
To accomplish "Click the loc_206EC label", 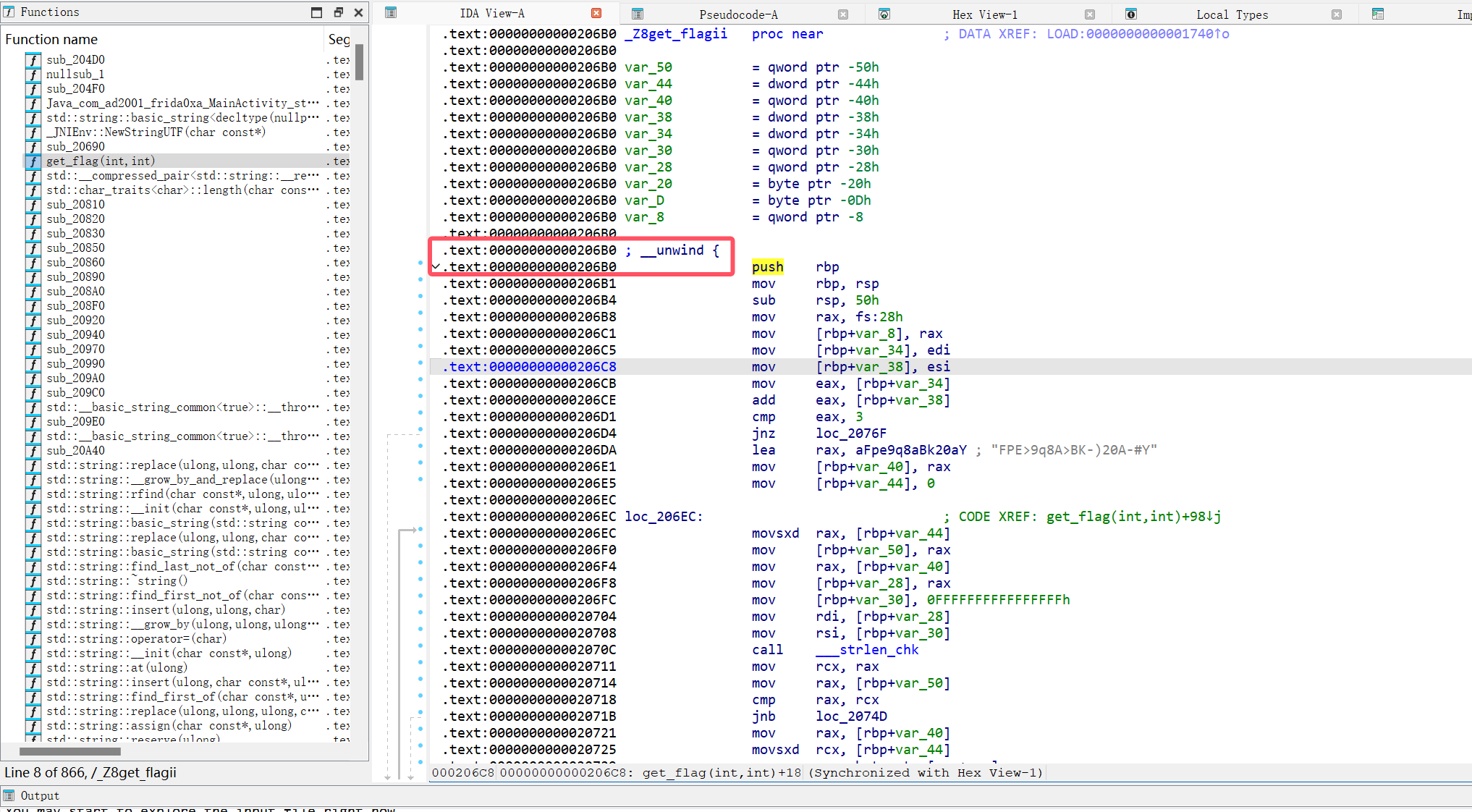I will click(663, 517).
